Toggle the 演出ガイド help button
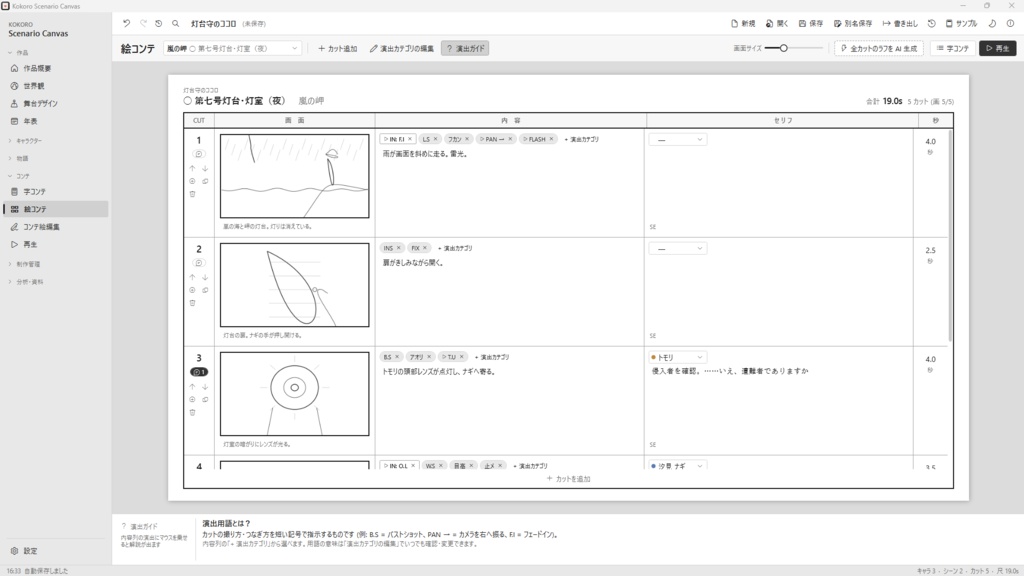This screenshot has width=1024, height=576. pyautogui.click(x=465, y=48)
